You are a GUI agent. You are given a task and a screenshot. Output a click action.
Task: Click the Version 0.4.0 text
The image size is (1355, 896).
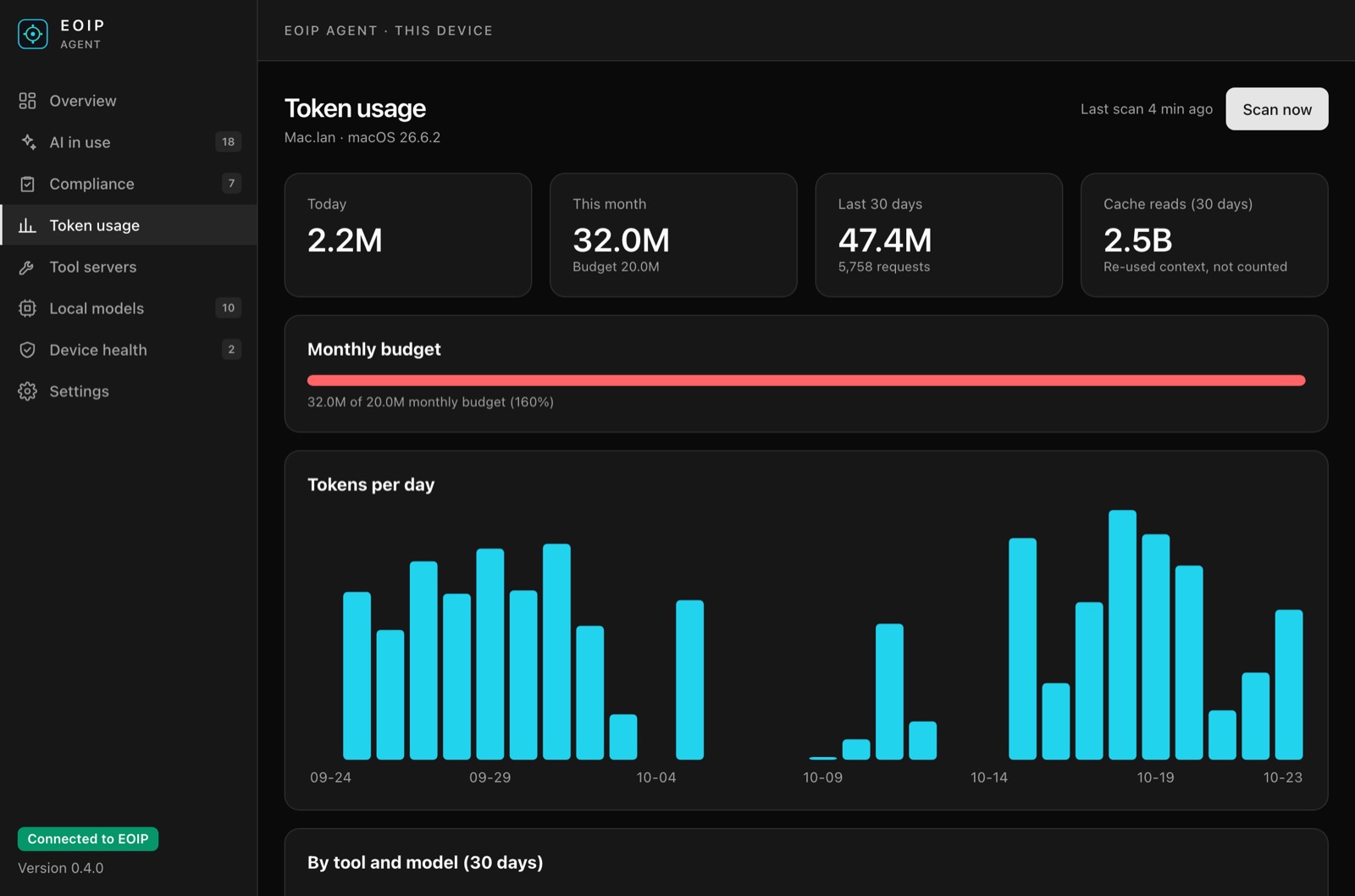click(x=61, y=868)
